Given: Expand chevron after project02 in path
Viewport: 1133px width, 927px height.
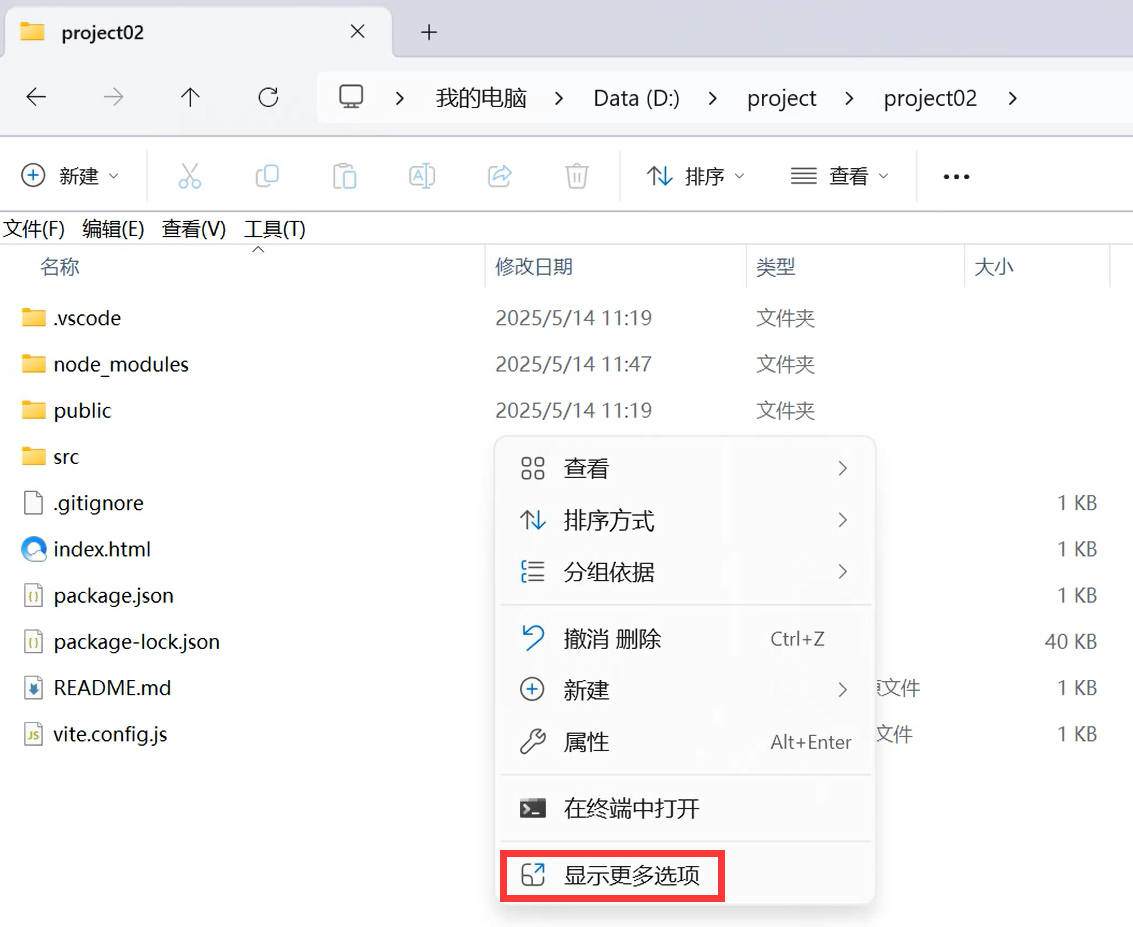Looking at the screenshot, I should coord(1012,98).
